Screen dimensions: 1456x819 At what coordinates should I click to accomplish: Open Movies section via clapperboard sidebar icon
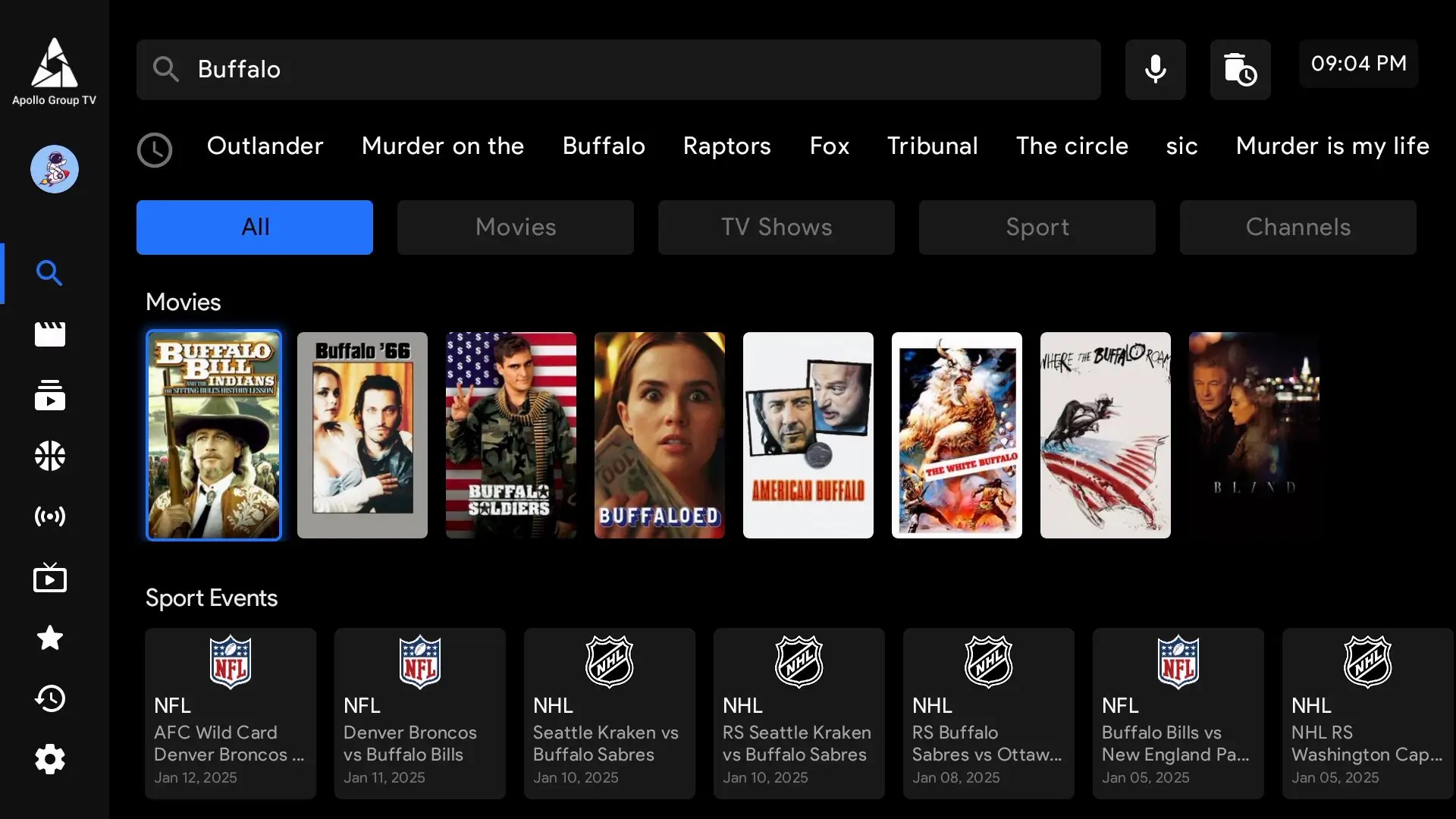point(50,334)
